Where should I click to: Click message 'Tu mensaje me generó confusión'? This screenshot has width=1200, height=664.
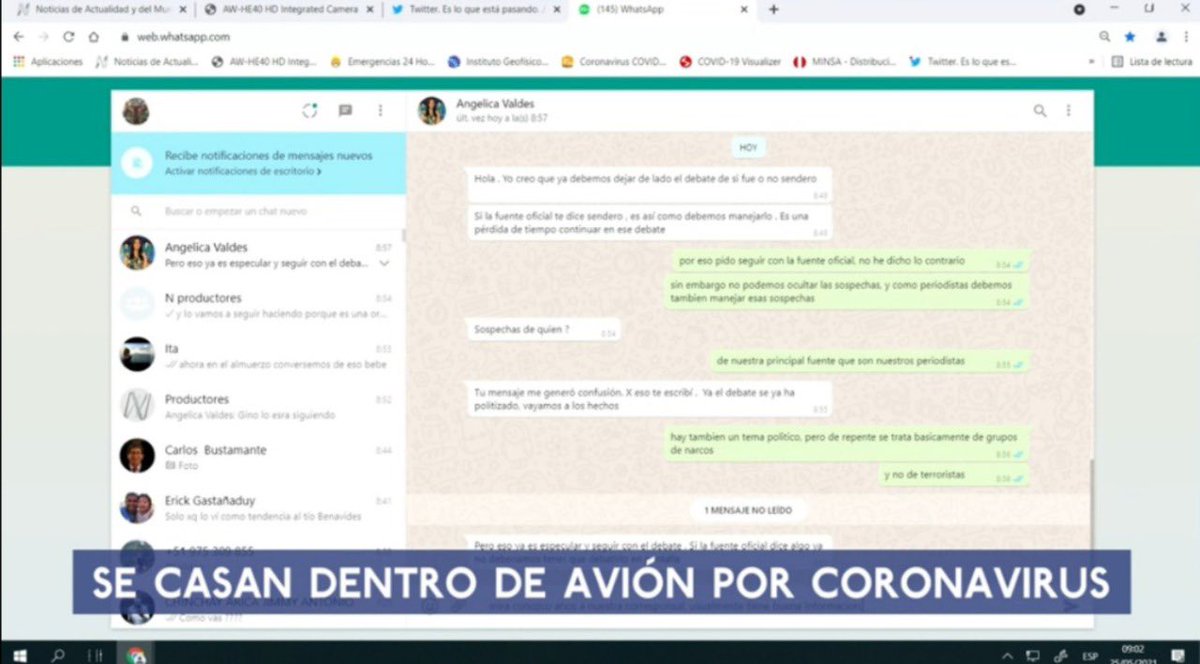(x=649, y=399)
